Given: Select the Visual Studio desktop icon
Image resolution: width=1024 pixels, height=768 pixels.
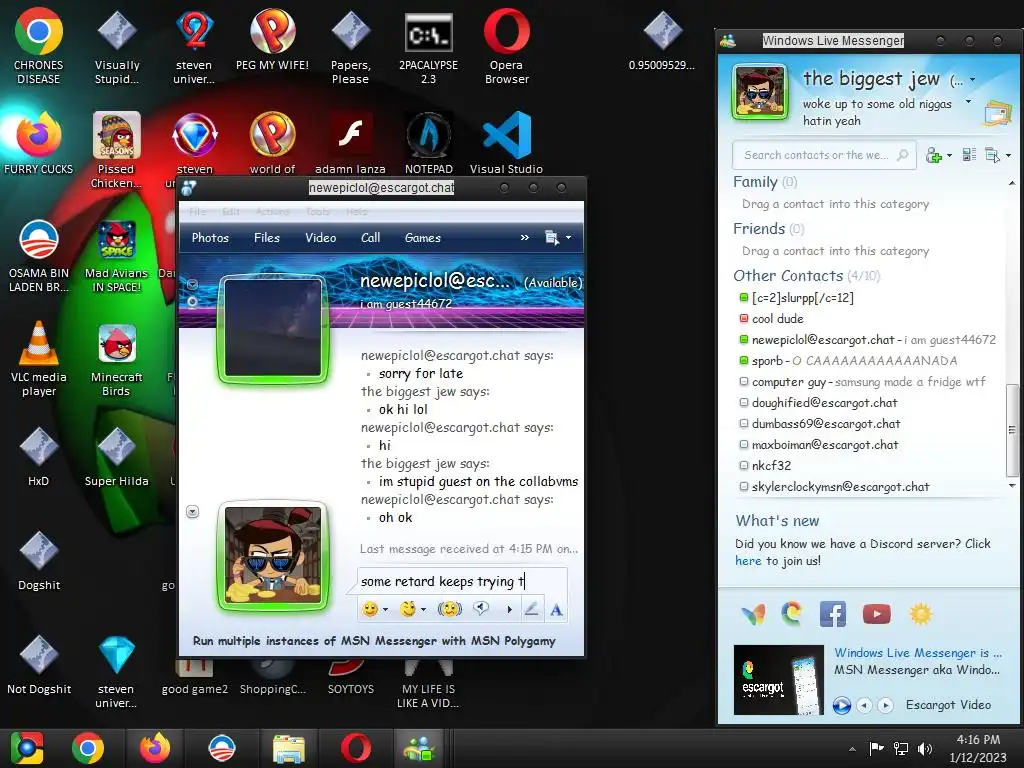Looking at the screenshot, I should tap(506, 143).
